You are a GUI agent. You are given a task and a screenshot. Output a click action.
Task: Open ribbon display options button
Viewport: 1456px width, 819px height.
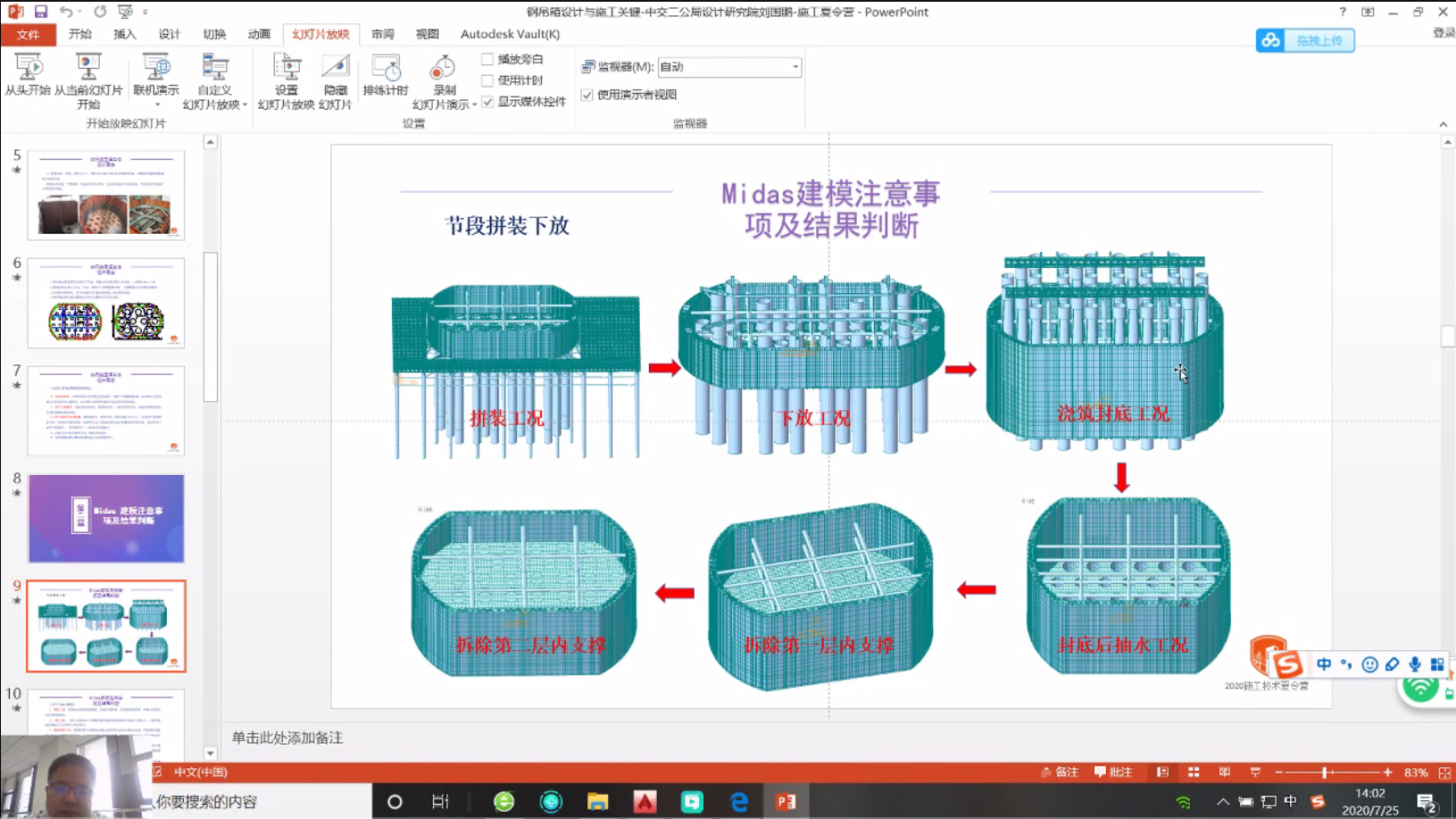tap(1368, 12)
